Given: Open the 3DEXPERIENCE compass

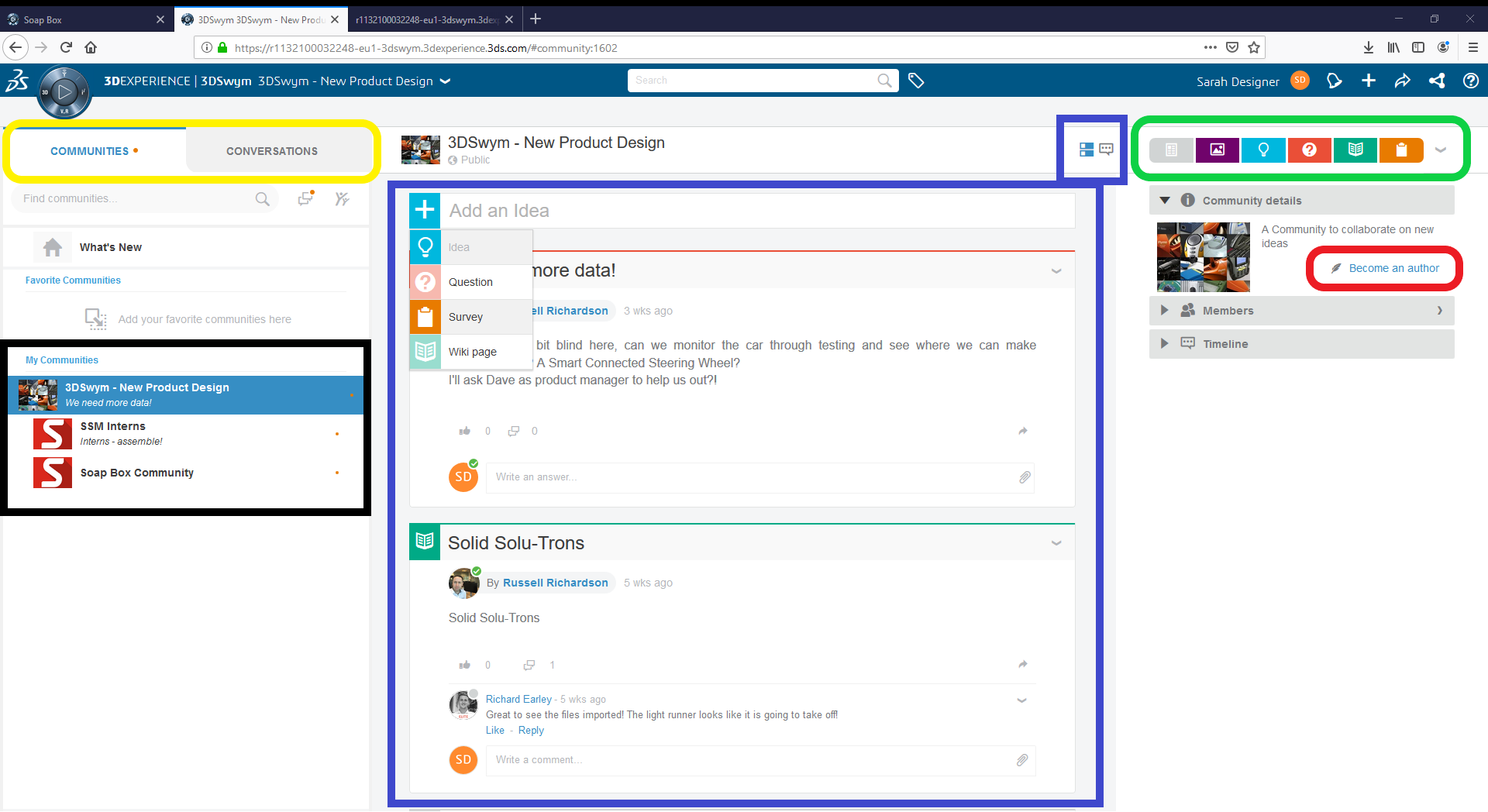Looking at the screenshot, I should pyautogui.click(x=64, y=92).
